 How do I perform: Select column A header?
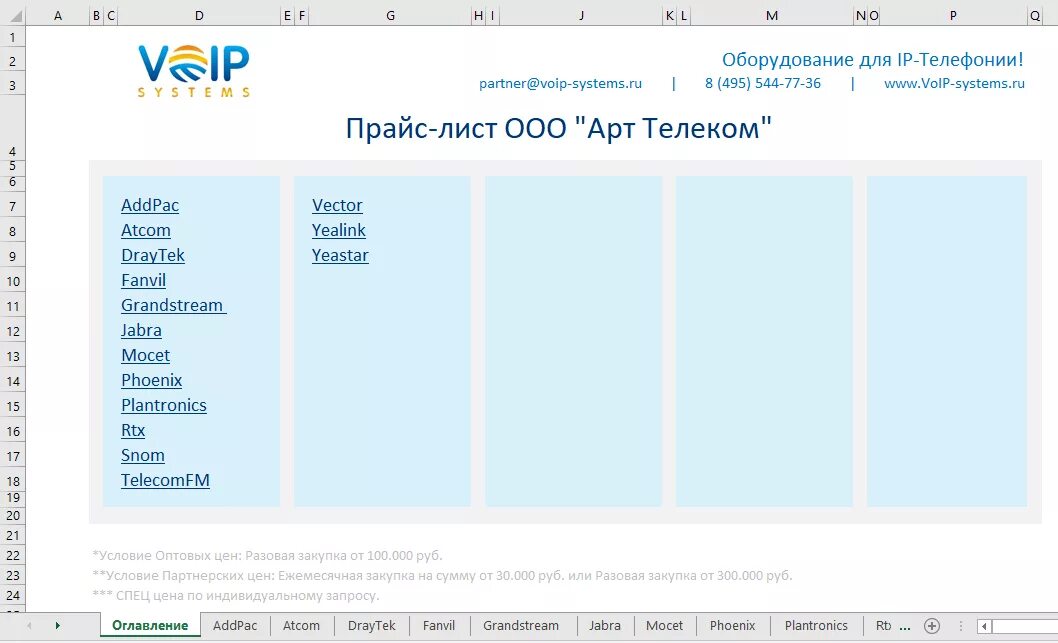[57, 16]
